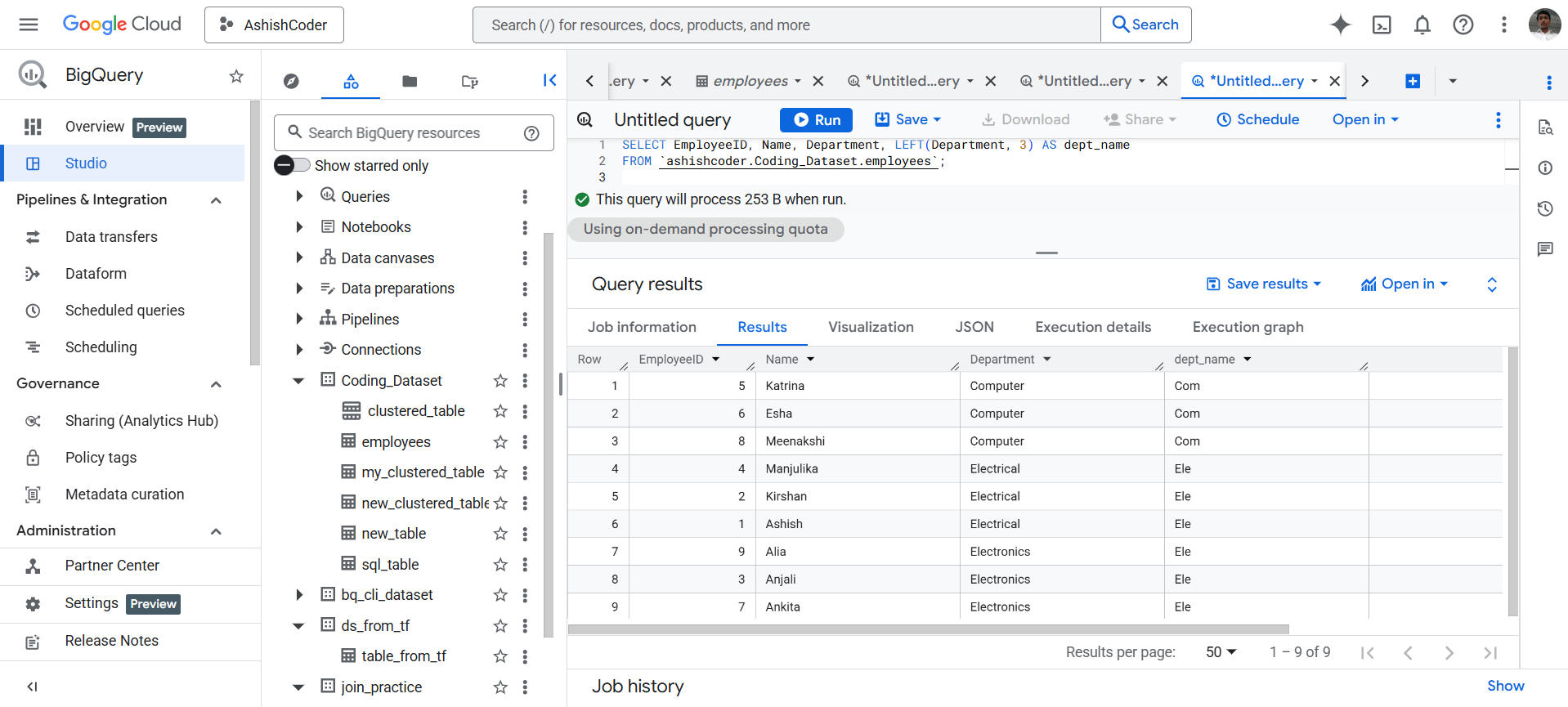Screen dimensions: 1568x707
Task: Open Gemini AI assistant sparkle icon
Action: 1341,25
